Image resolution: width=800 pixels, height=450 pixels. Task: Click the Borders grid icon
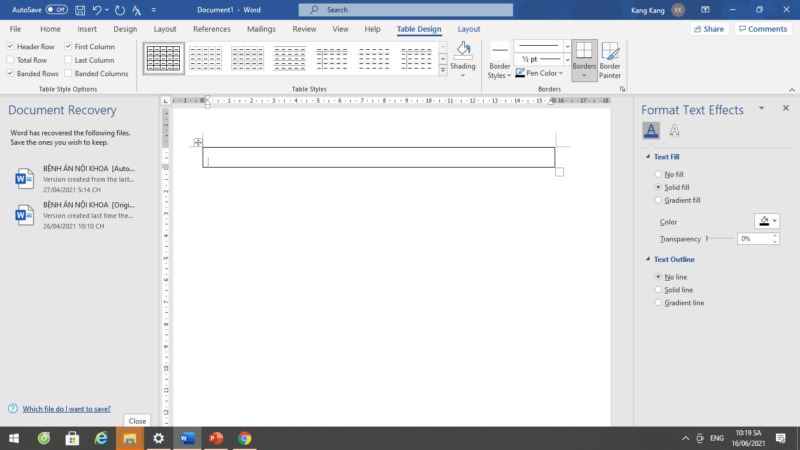pyautogui.click(x=584, y=51)
